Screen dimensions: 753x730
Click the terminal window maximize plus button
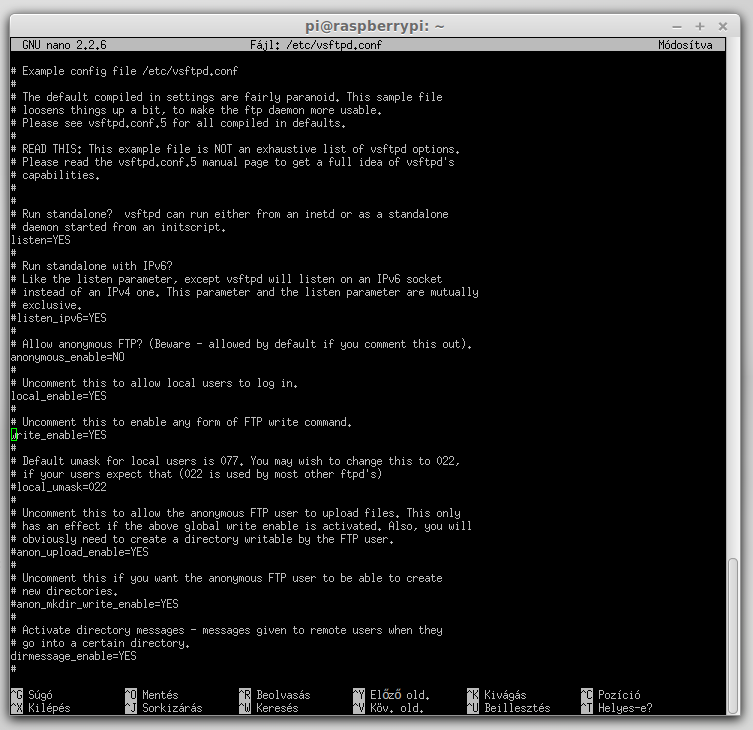click(700, 26)
